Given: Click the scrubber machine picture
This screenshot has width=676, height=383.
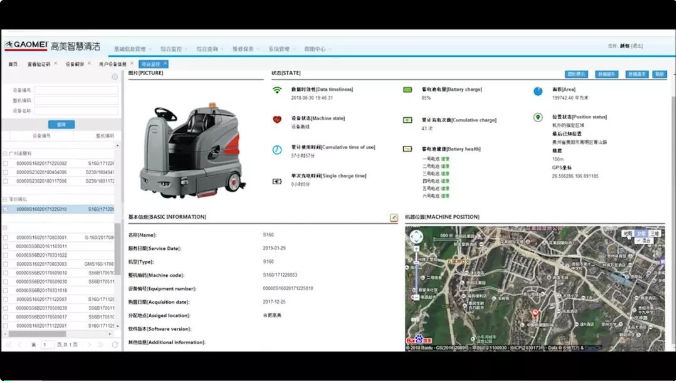Looking at the screenshot, I should [192, 151].
